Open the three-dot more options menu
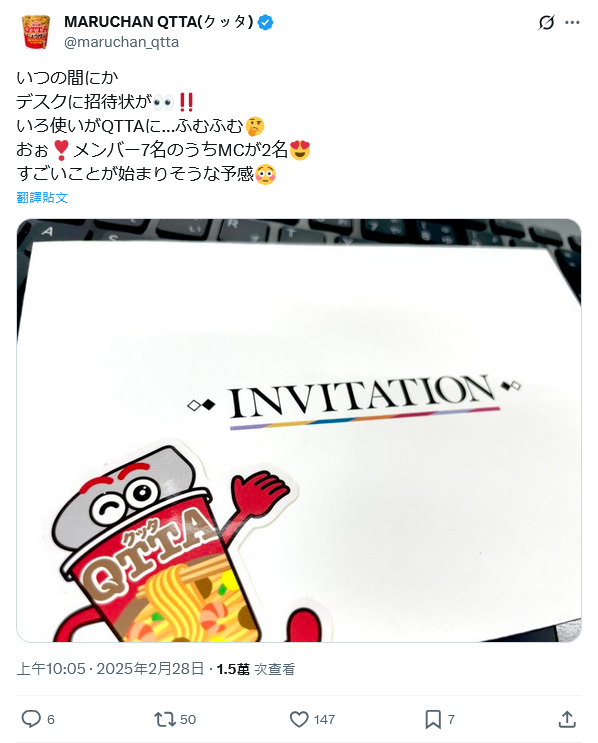Image resolution: width=598 pixels, height=743 pixels. click(x=572, y=22)
